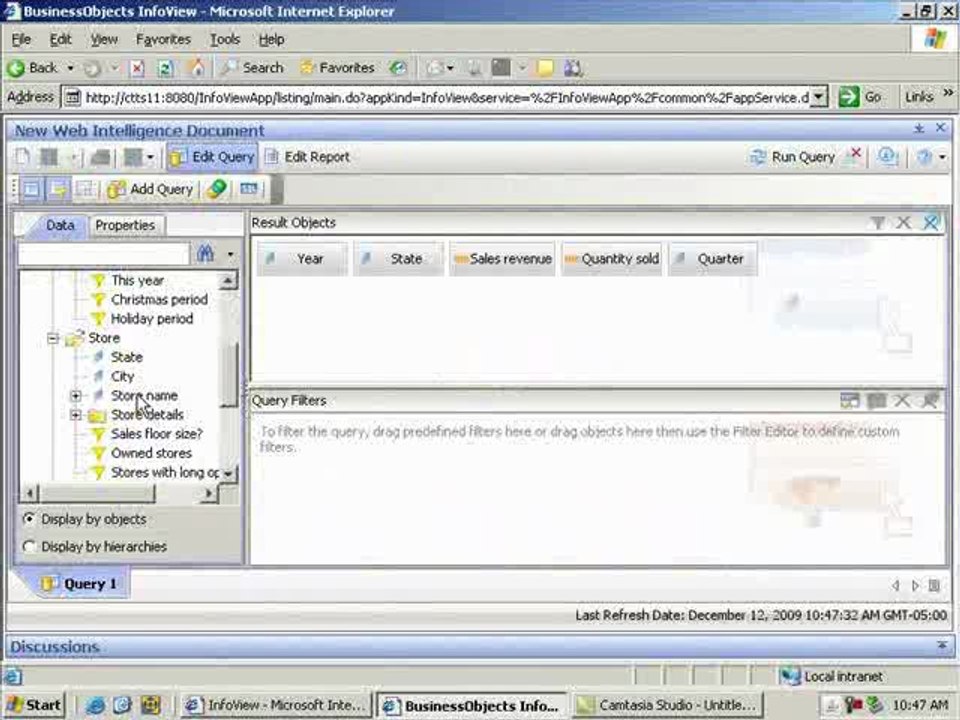The image size is (960, 720).
Task: Select the Owned stores filter
Action: click(151, 453)
